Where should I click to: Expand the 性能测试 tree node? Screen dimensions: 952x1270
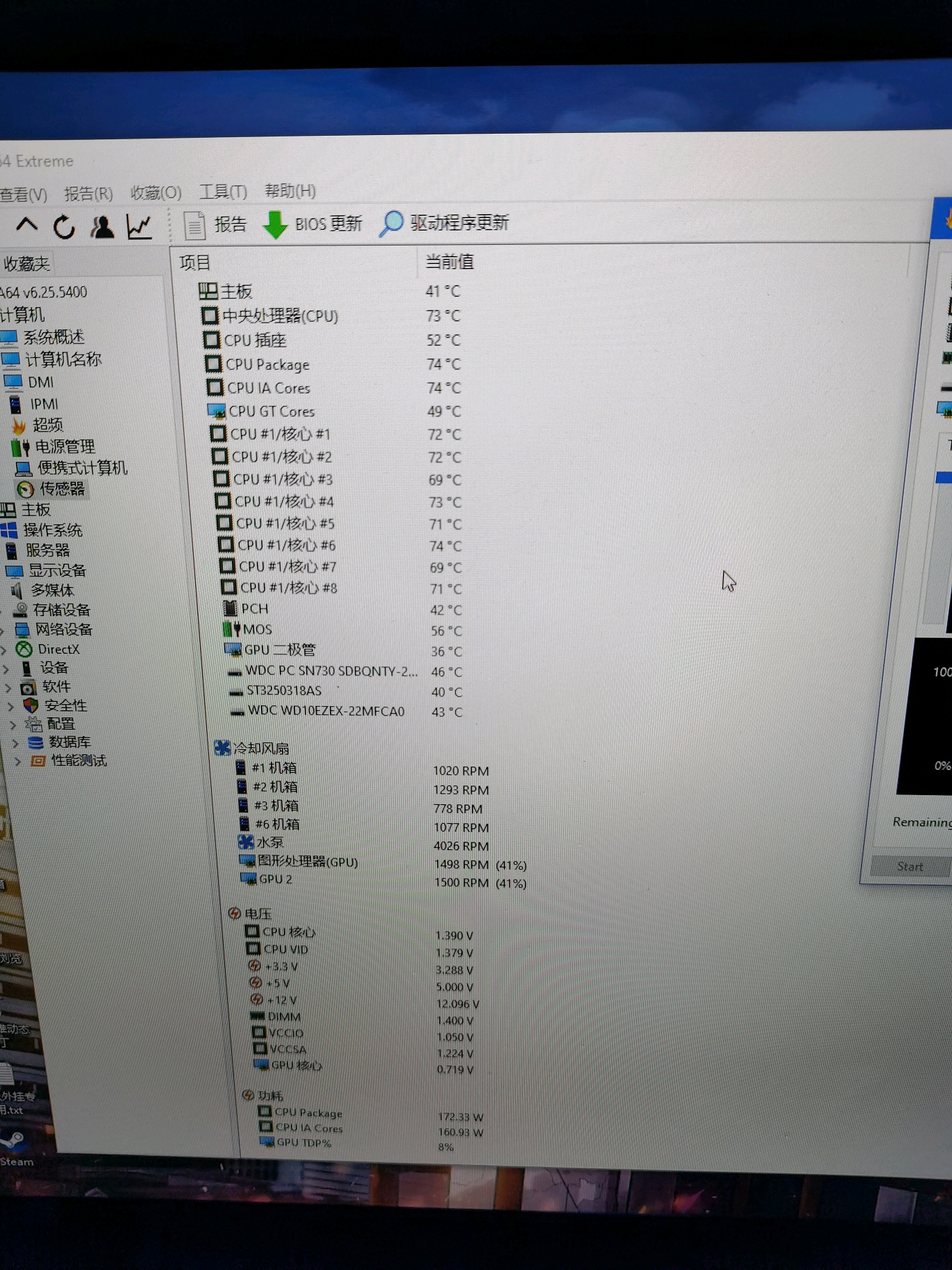click(x=18, y=762)
